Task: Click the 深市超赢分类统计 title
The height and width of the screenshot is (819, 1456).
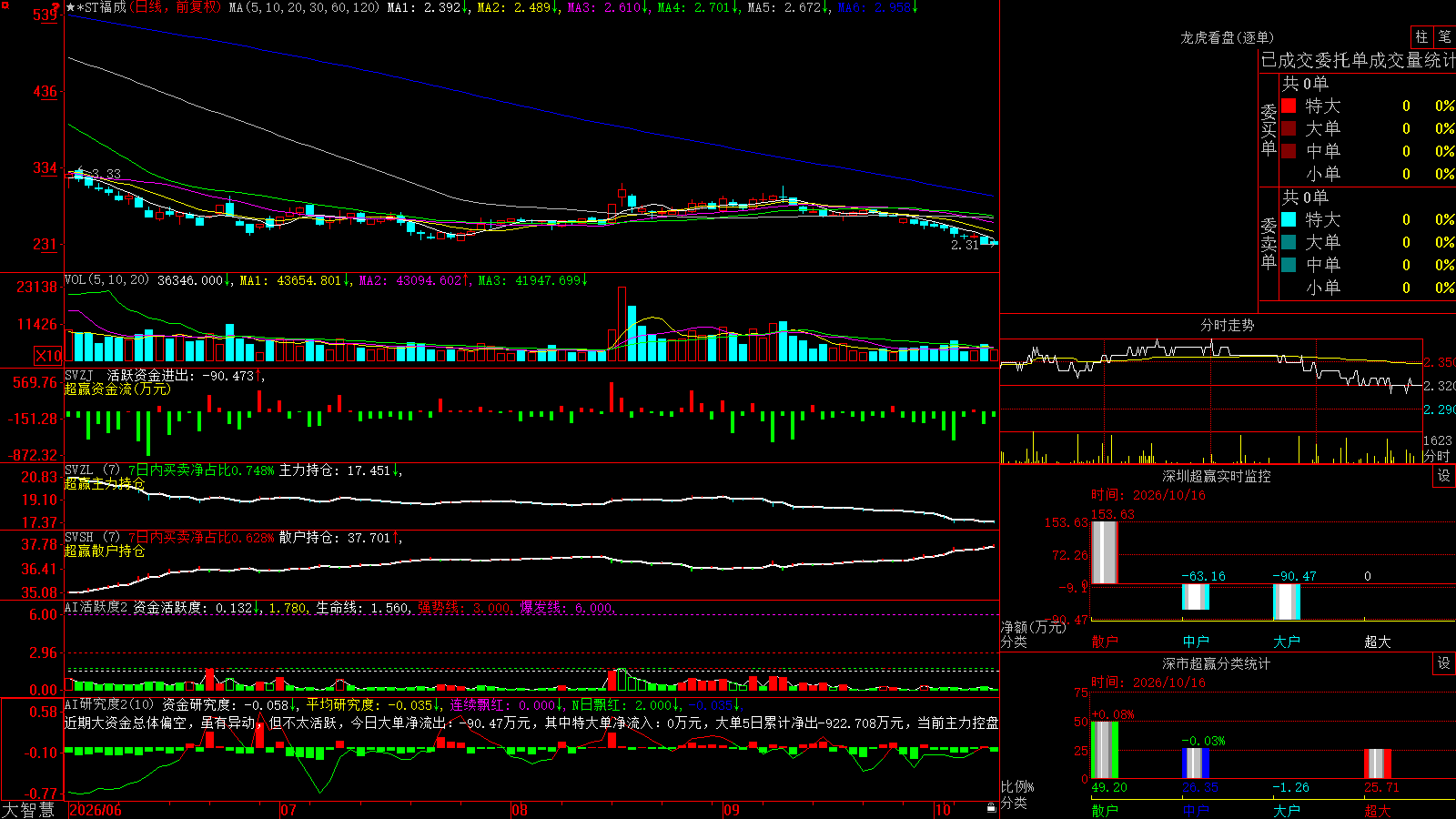Action: pyautogui.click(x=1217, y=663)
